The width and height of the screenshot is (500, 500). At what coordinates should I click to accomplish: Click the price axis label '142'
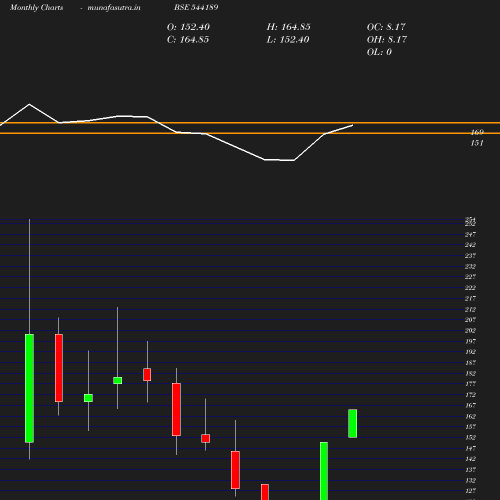click(x=470, y=459)
